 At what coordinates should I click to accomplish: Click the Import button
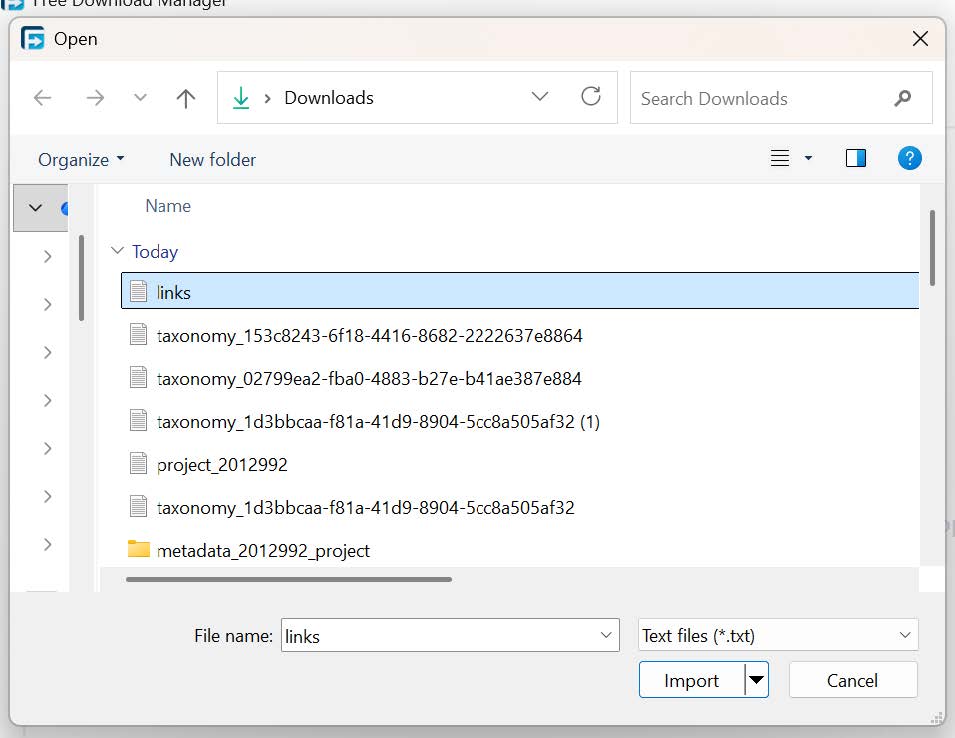click(691, 680)
